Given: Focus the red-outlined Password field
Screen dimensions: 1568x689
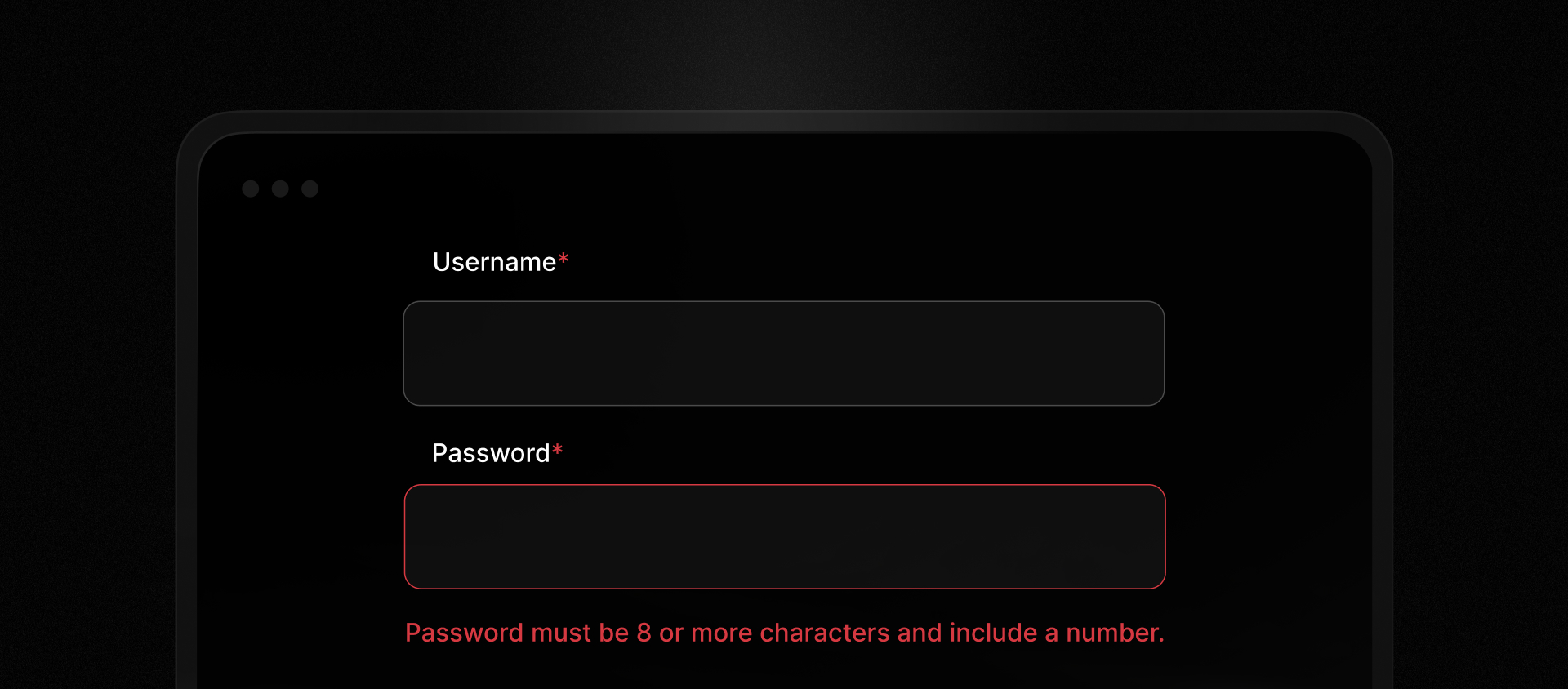Looking at the screenshot, I should pyautogui.click(x=784, y=536).
